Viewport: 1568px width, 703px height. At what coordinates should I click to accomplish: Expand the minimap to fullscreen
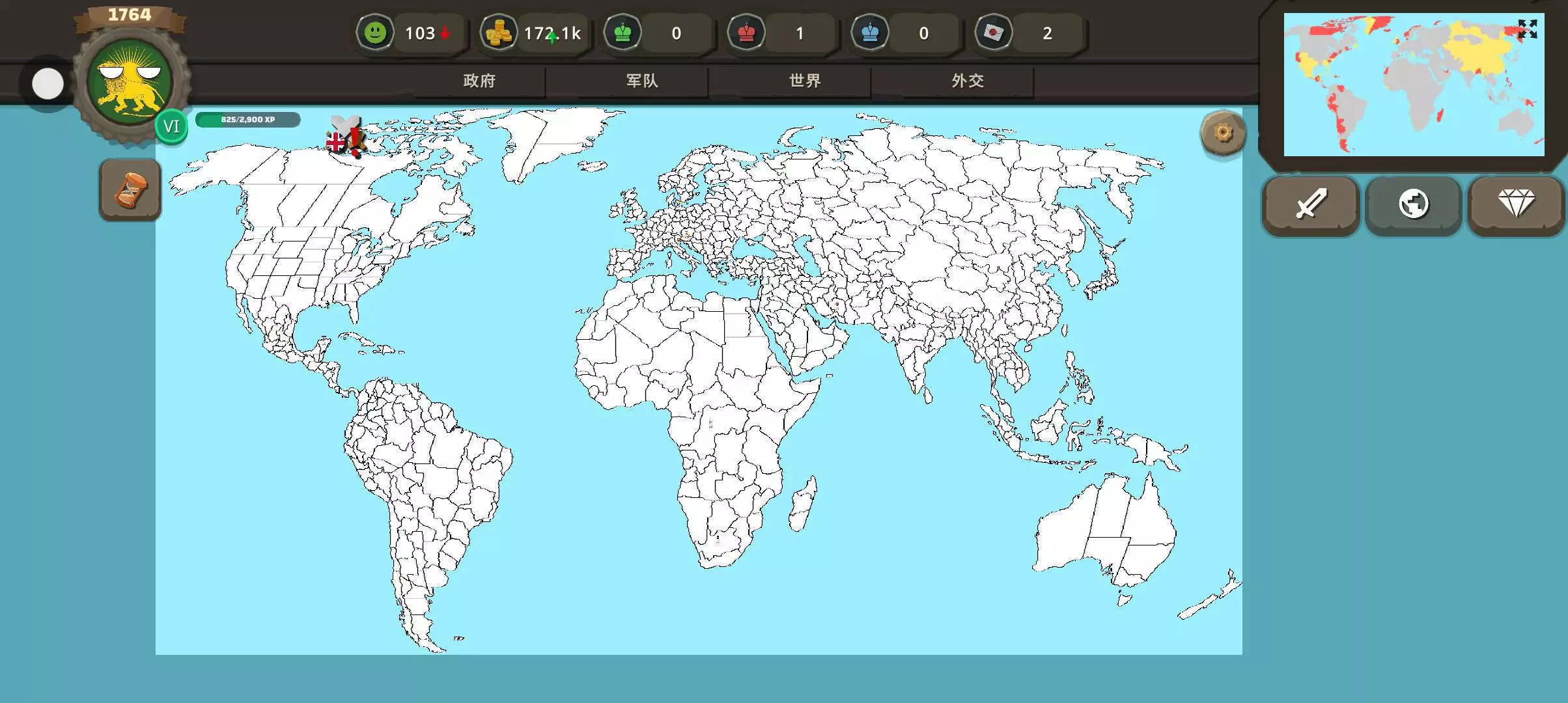[x=1527, y=29]
